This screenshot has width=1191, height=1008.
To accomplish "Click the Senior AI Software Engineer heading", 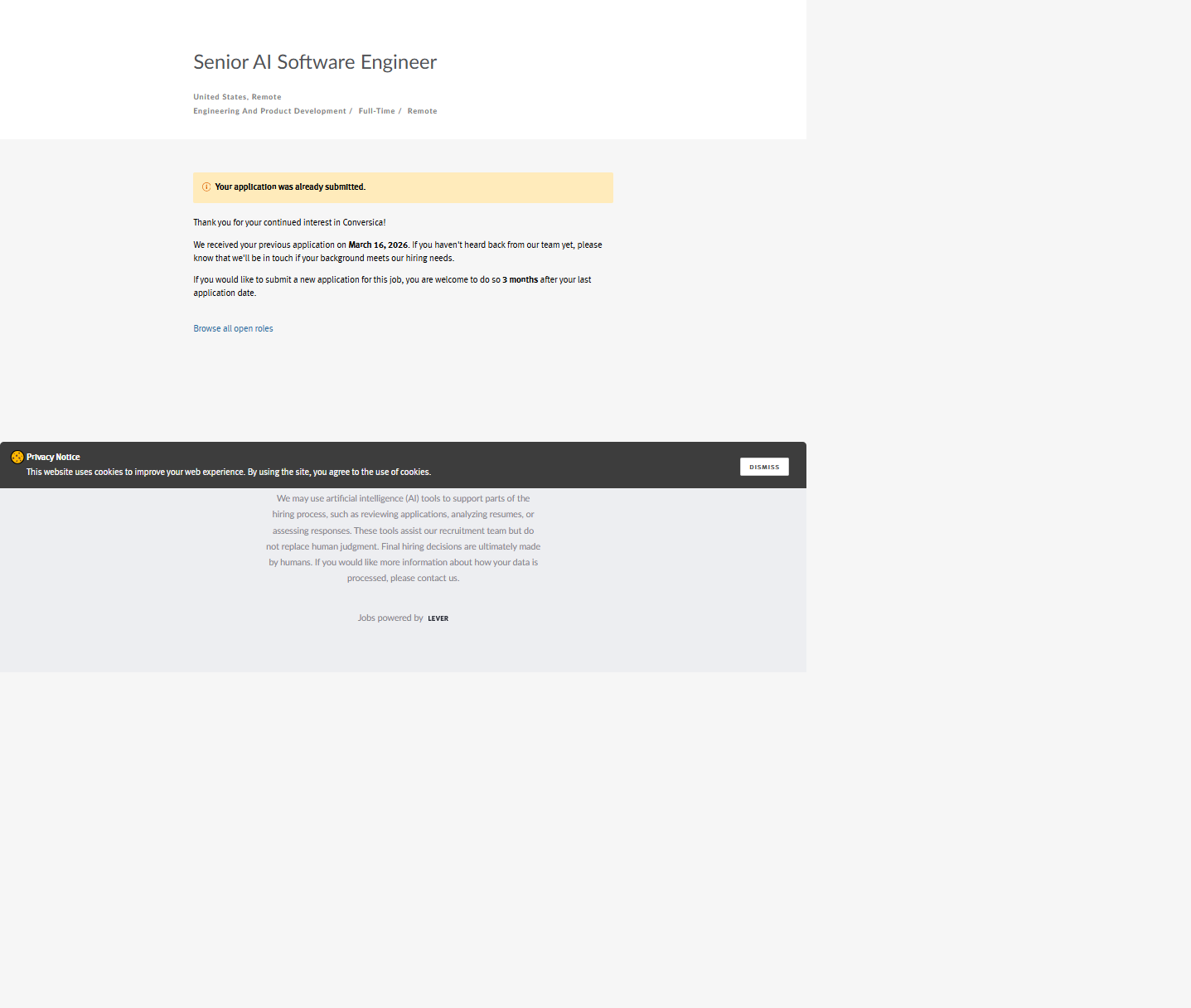I will point(315,62).
